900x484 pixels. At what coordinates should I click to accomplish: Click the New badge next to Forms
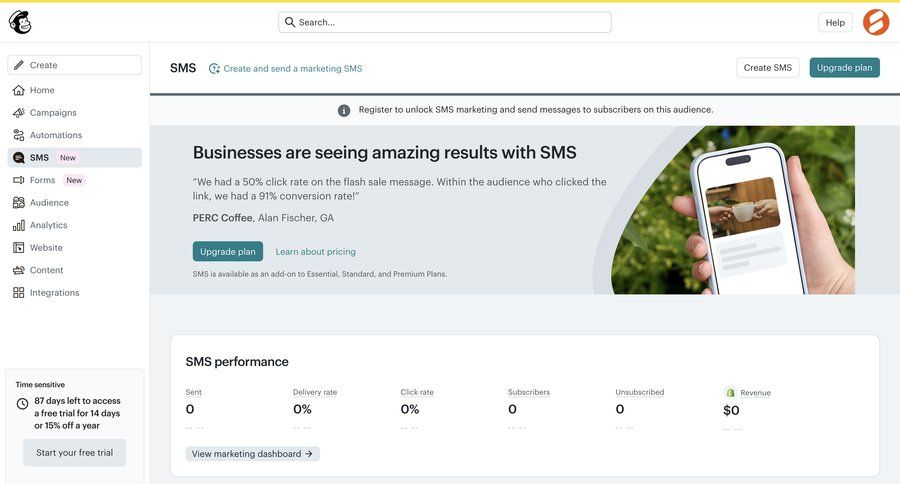(74, 180)
